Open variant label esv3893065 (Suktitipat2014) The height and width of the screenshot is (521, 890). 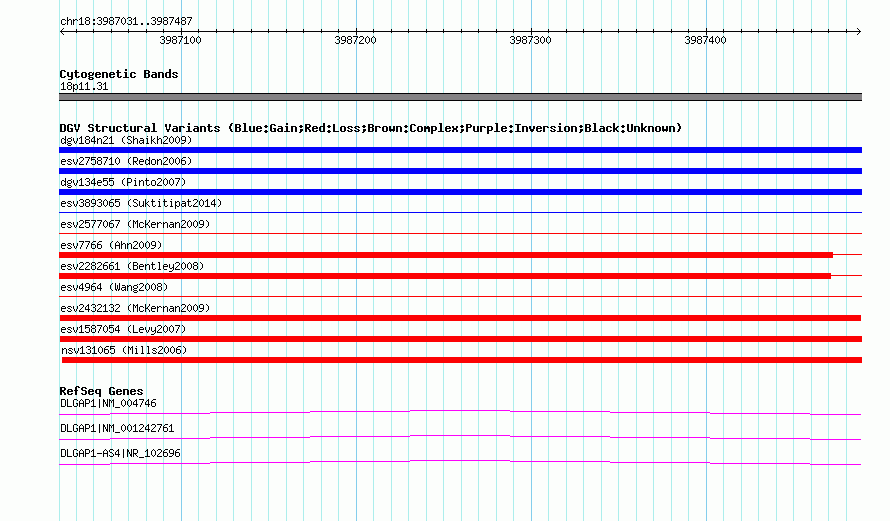(x=141, y=203)
